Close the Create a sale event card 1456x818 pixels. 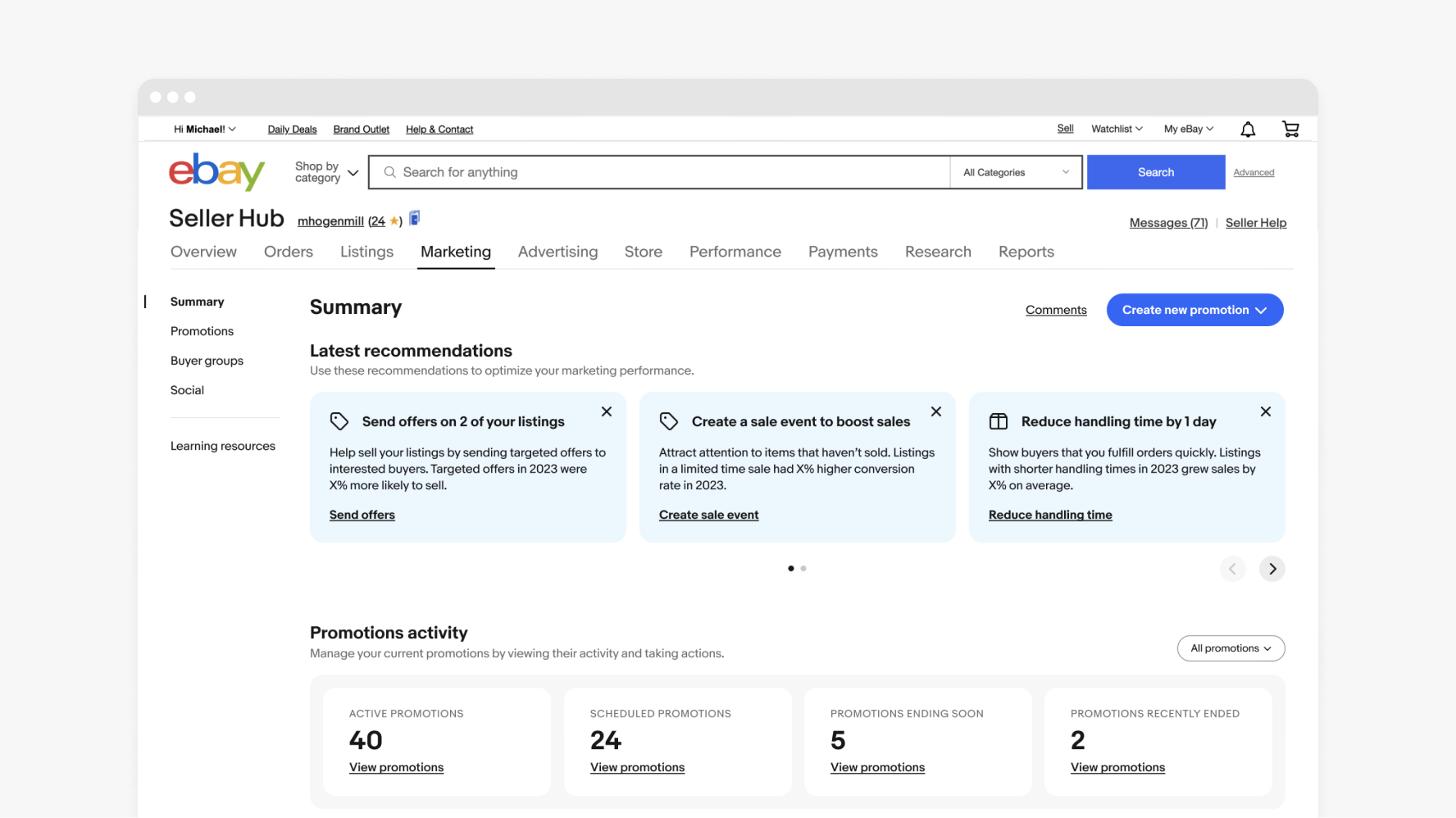pyautogui.click(x=935, y=411)
